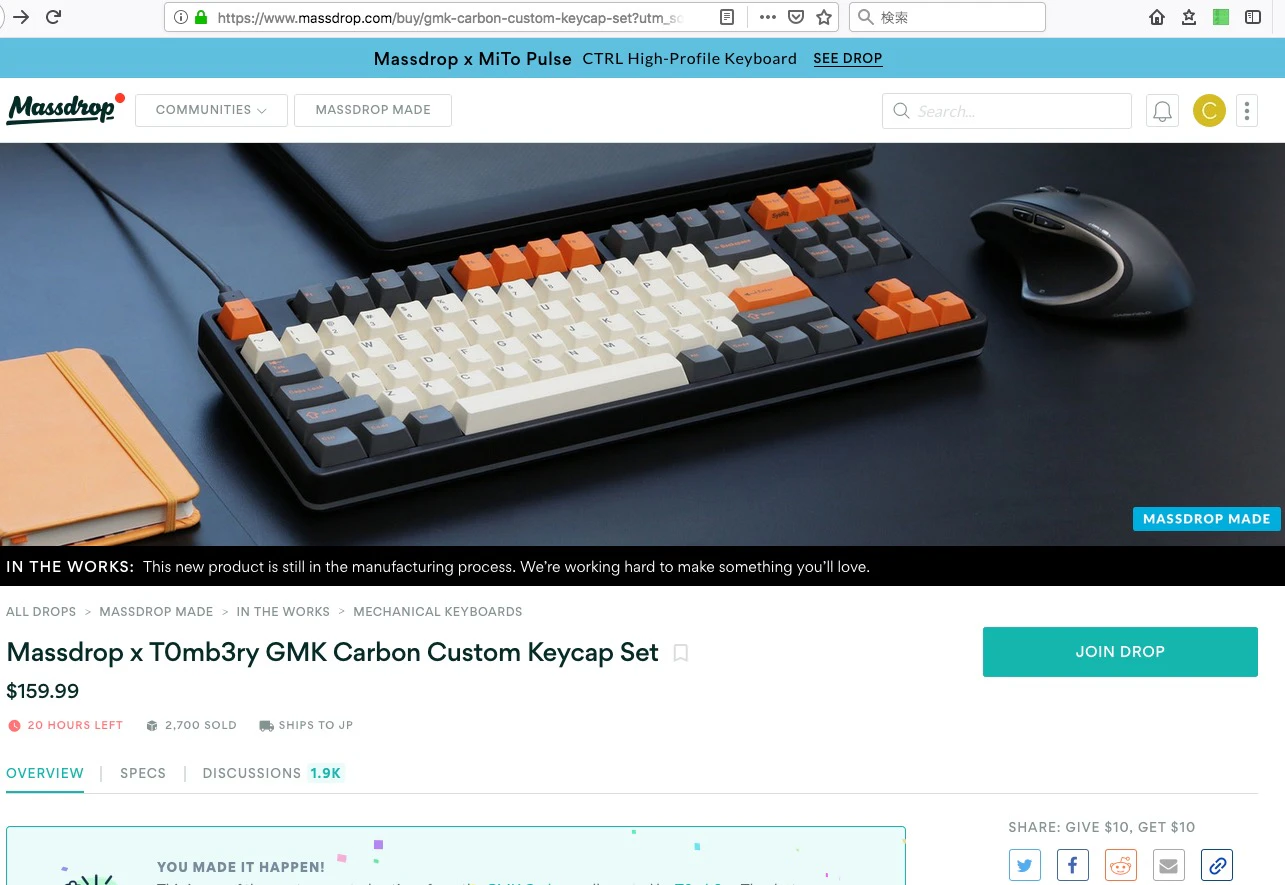Click the notifications bell icon
The width and height of the screenshot is (1285, 885).
pyautogui.click(x=1162, y=111)
